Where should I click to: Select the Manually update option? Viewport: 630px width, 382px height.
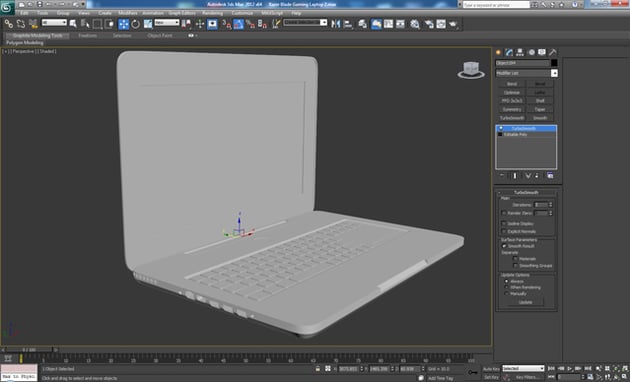pyautogui.click(x=506, y=294)
